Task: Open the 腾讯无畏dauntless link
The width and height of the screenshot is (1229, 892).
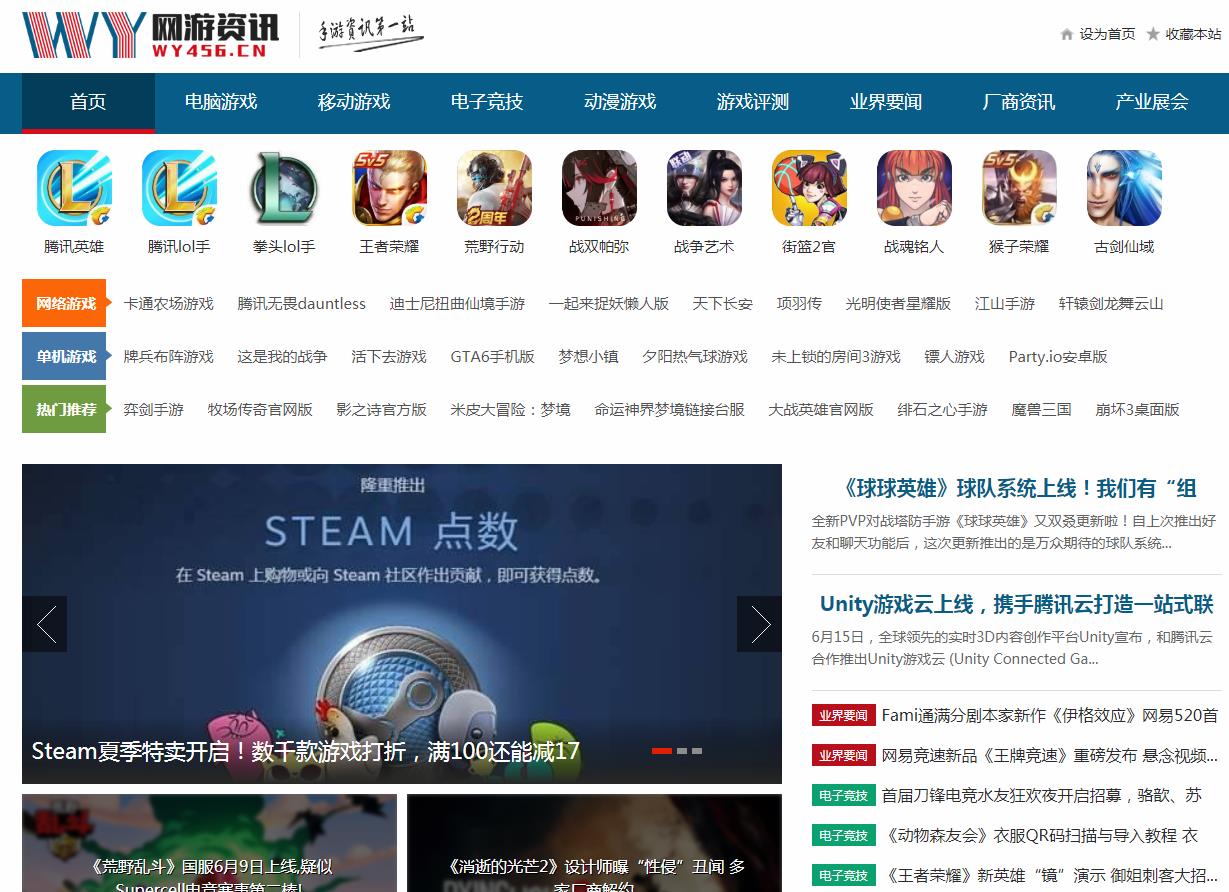Action: [x=302, y=304]
